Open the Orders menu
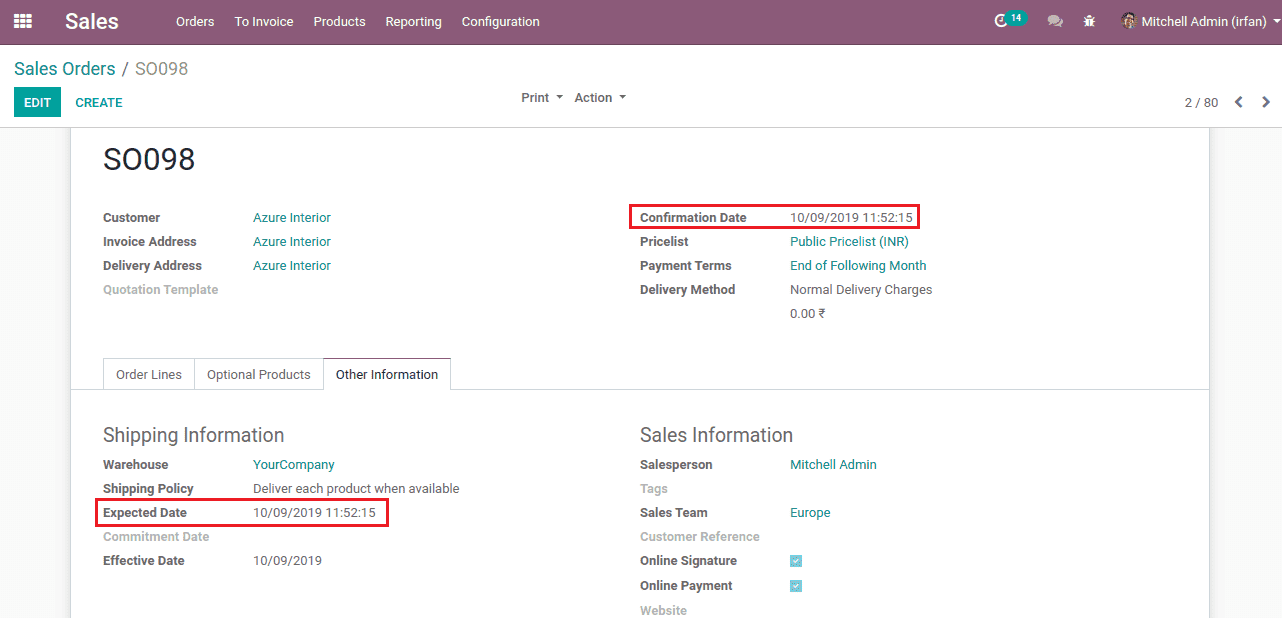 (x=195, y=21)
